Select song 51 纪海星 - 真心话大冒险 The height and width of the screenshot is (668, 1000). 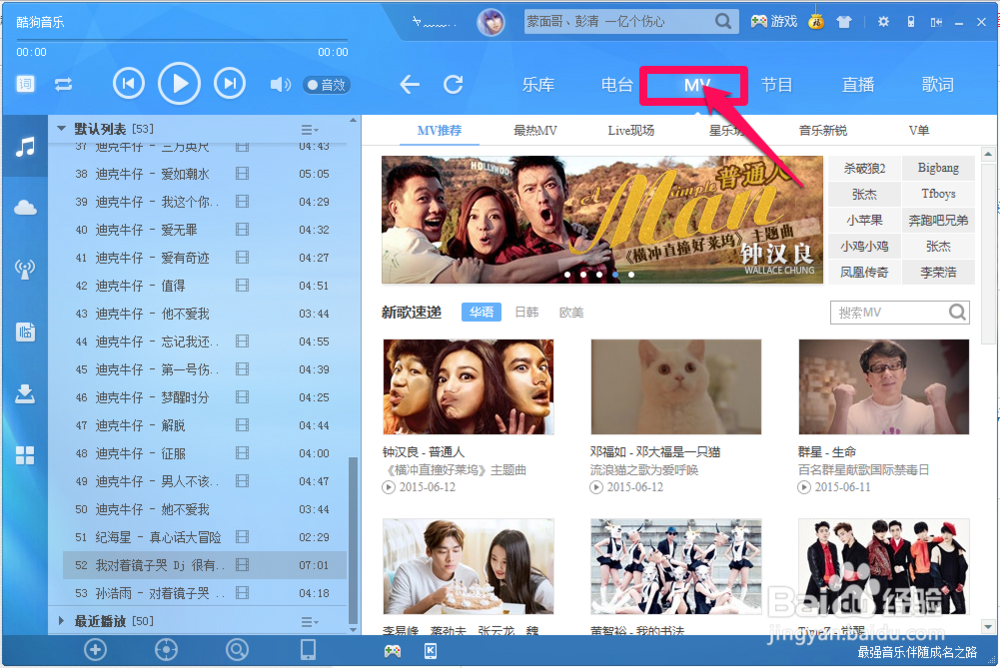[x=204, y=537]
